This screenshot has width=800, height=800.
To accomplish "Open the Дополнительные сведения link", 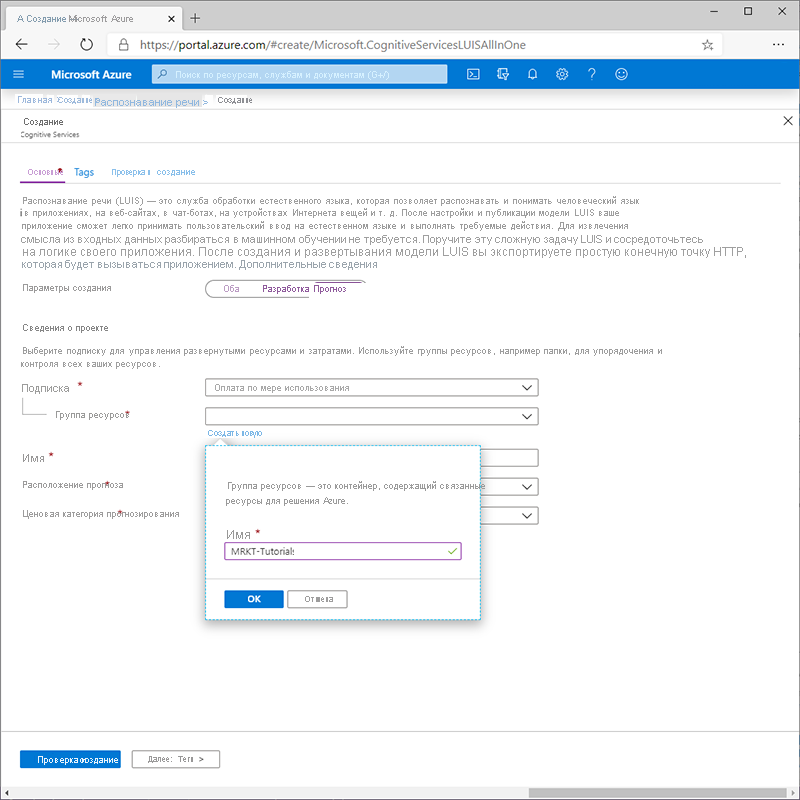I will (308, 264).
